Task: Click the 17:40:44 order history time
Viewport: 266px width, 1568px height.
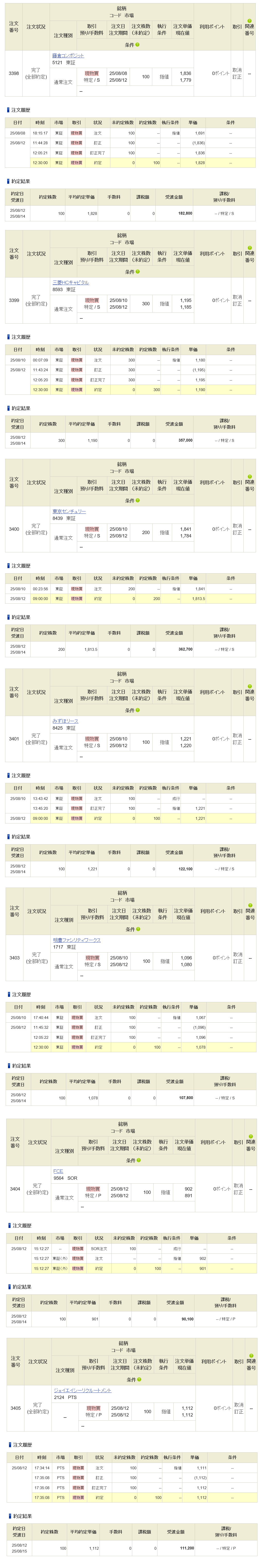Action: (41, 1017)
